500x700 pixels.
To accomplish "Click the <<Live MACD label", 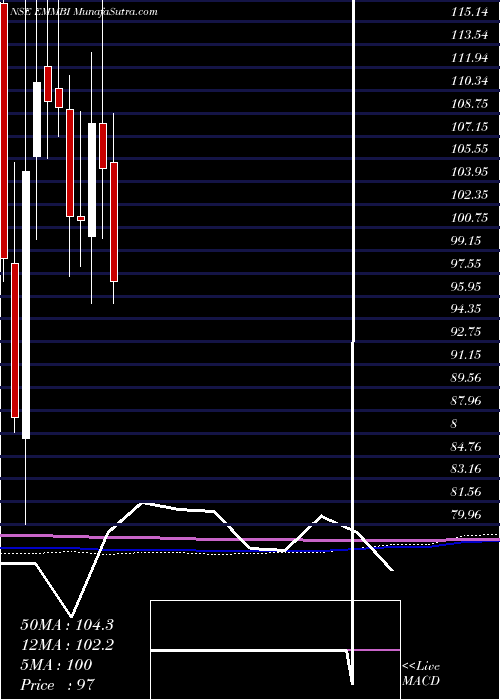I will [421, 674].
